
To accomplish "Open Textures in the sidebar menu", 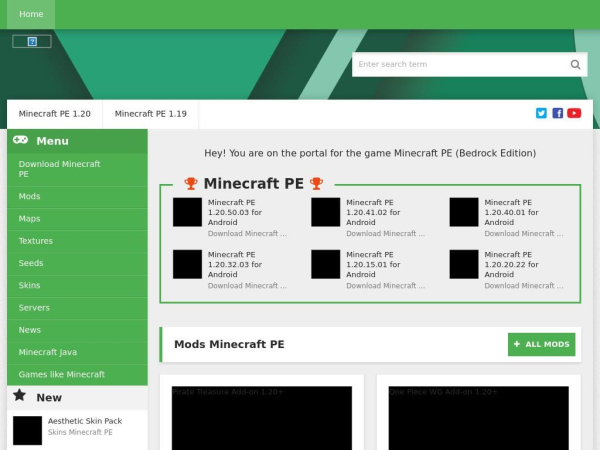I will pyautogui.click(x=77, y=241).
